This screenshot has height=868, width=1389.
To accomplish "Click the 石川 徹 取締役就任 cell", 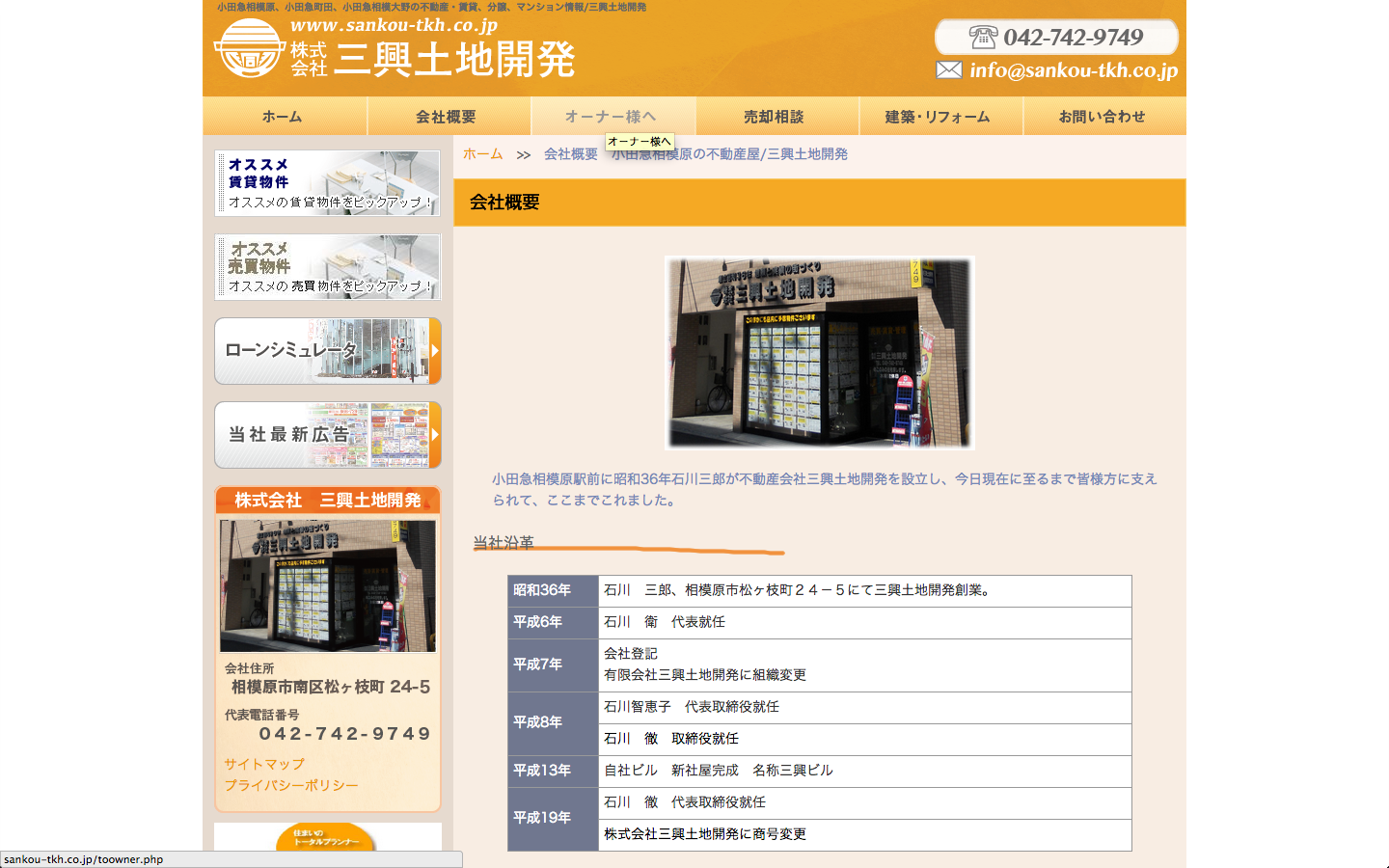I will [865, 739].
